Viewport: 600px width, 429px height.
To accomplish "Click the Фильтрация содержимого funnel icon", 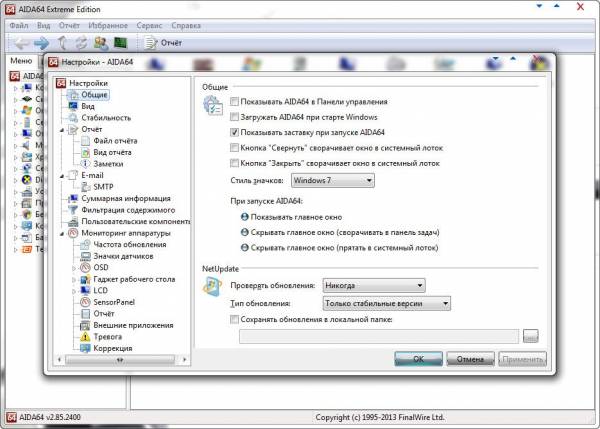I will 73,210.
